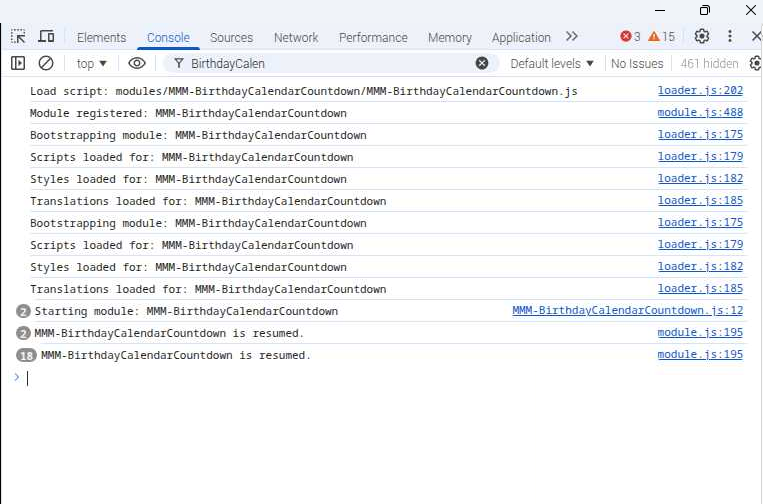Viewport: 763px width, 504px height.
Task: Click the red error count badge
Action: [630, 37]
